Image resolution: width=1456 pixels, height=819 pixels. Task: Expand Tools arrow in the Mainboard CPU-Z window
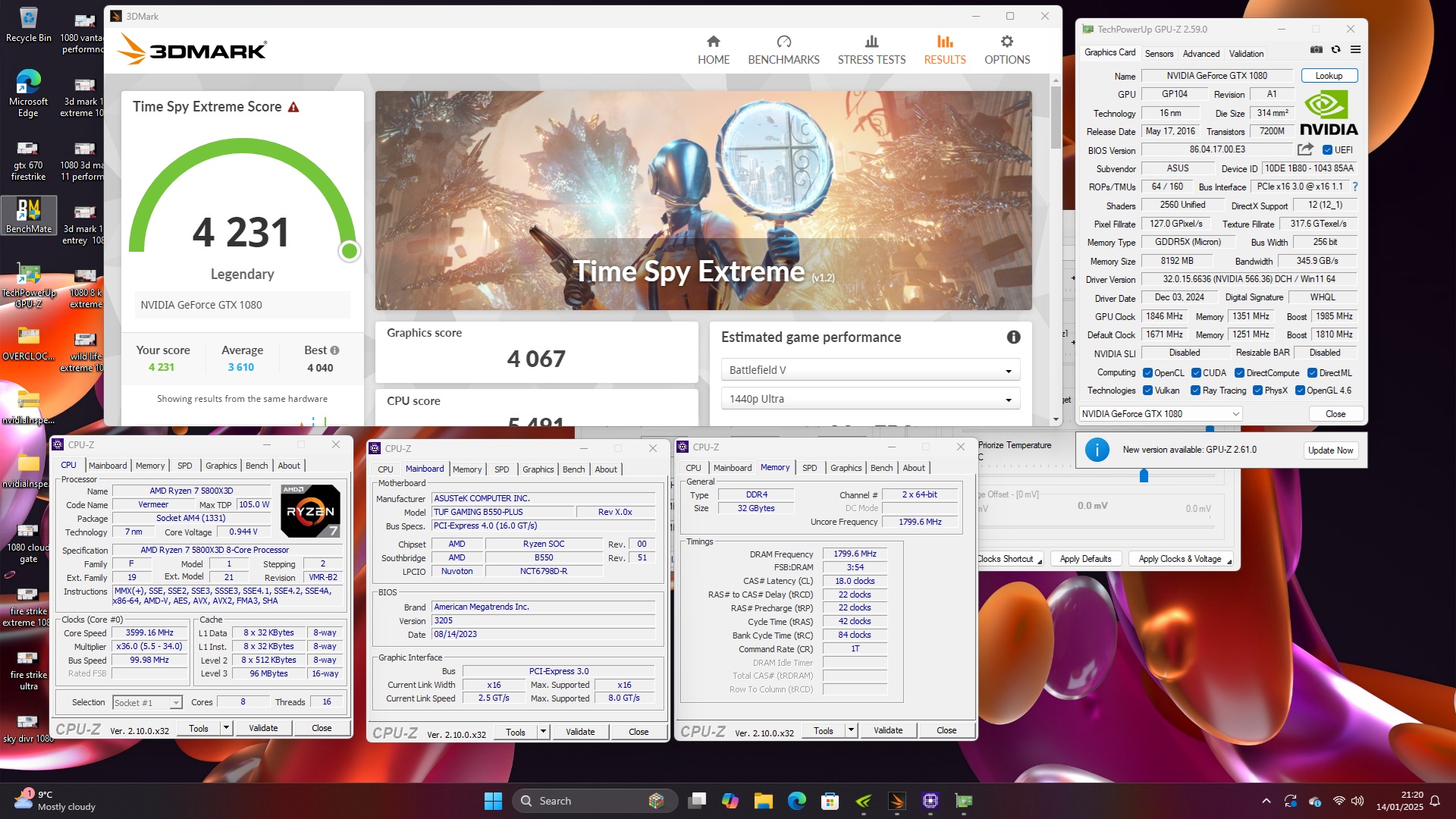coord(543,732)
